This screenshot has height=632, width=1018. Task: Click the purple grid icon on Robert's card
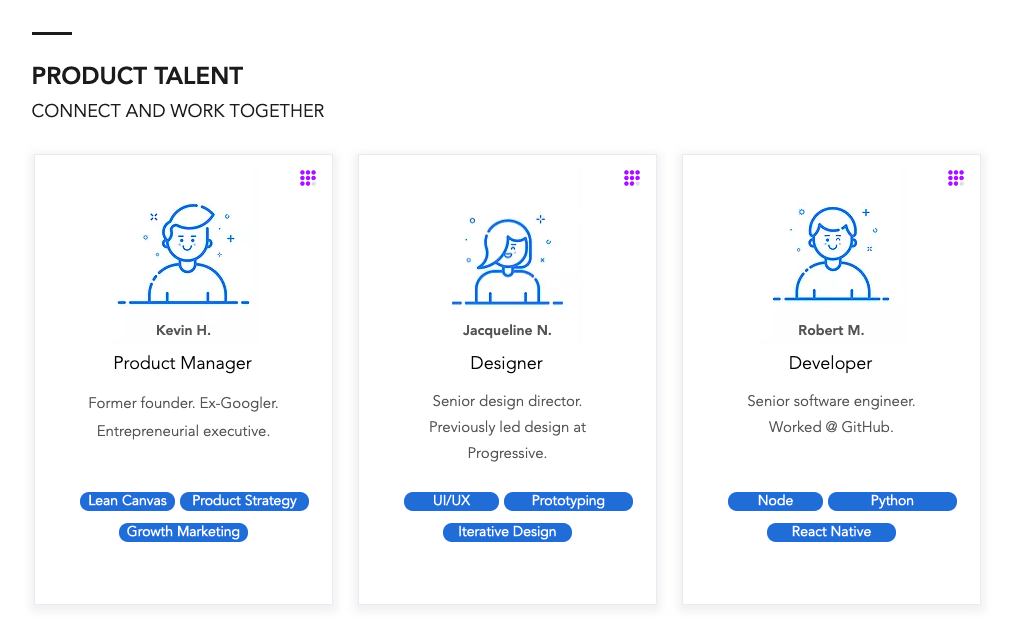click(956, 178)
